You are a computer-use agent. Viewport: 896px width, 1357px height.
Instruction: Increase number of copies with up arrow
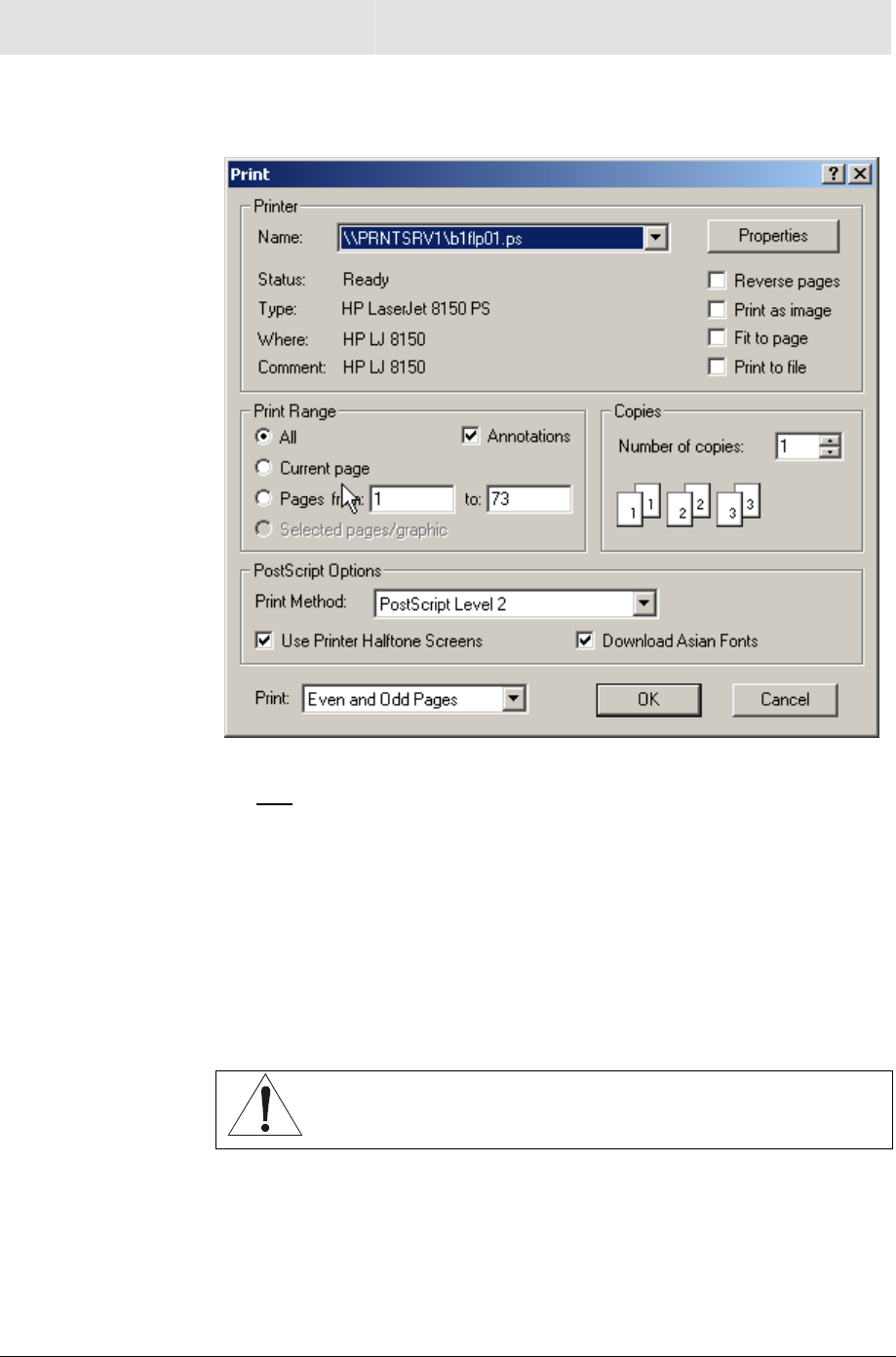tap(830, 441)
